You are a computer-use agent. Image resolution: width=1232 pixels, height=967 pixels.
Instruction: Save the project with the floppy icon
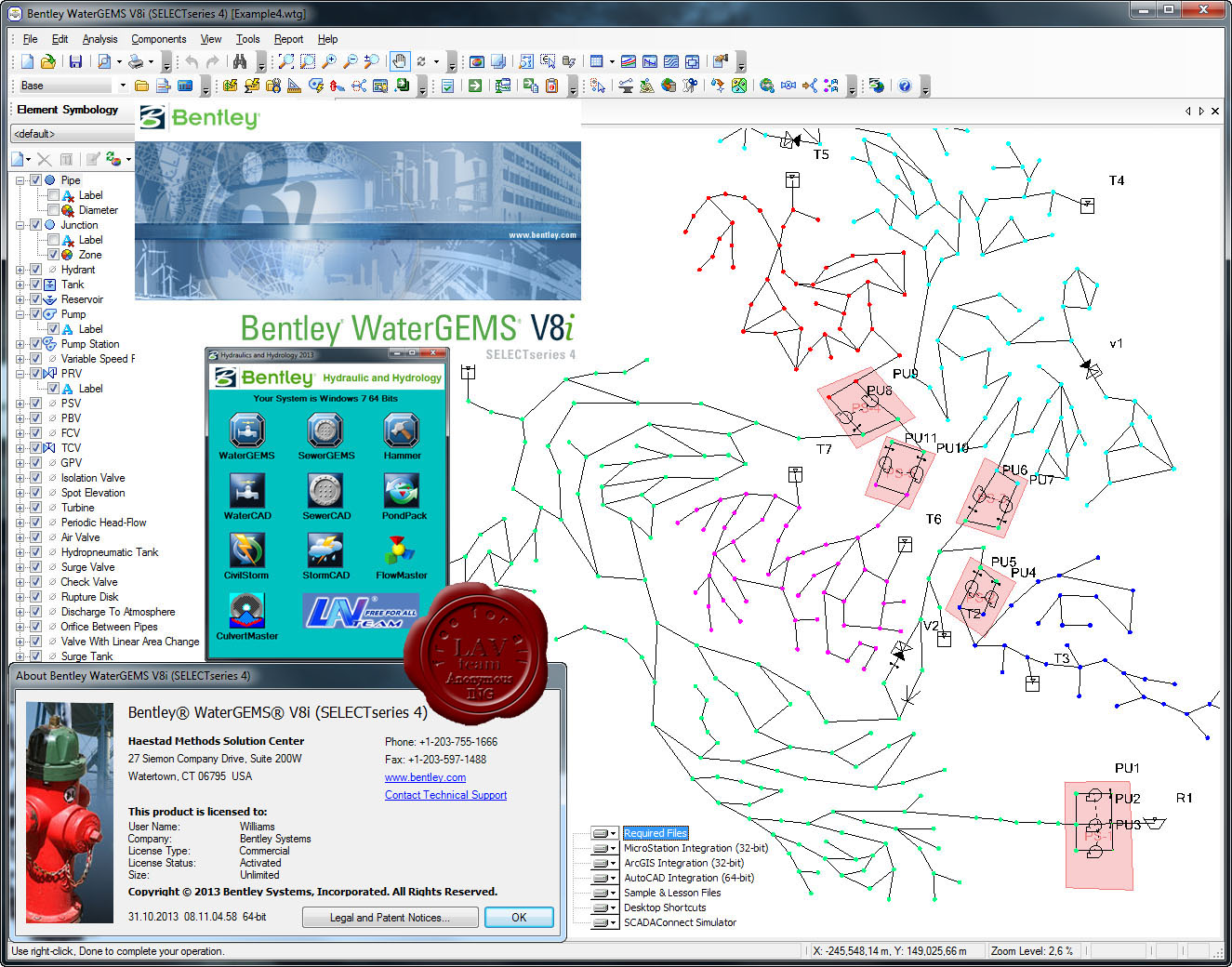pyautogui.click(x=75, y=61)
